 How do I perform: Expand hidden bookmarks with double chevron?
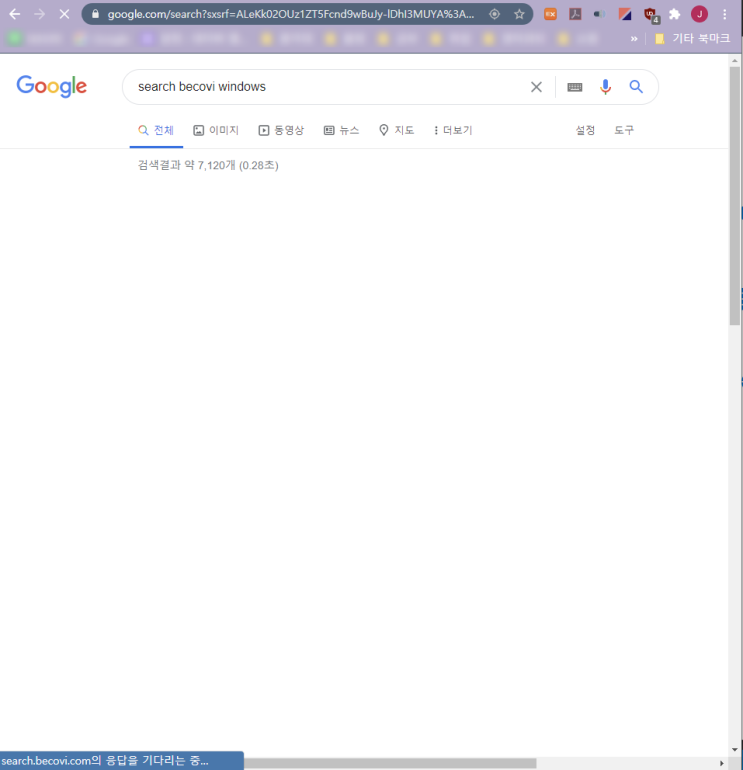tap(634, 38)
